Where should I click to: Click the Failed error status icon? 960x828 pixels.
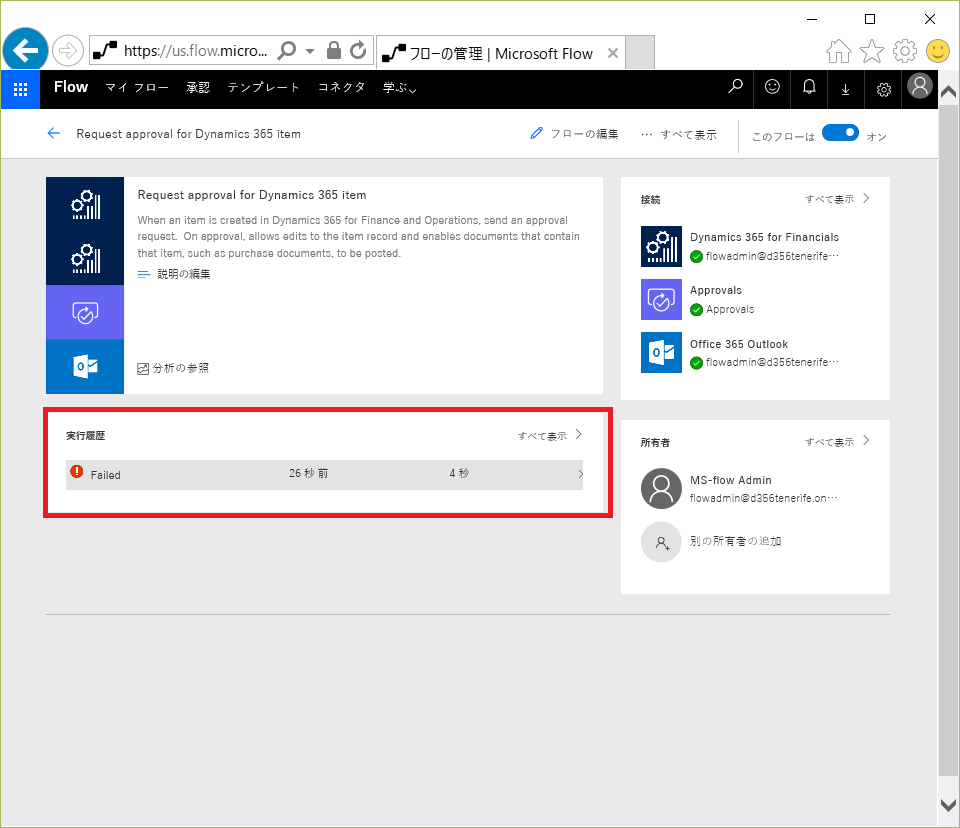click(77, 472)
